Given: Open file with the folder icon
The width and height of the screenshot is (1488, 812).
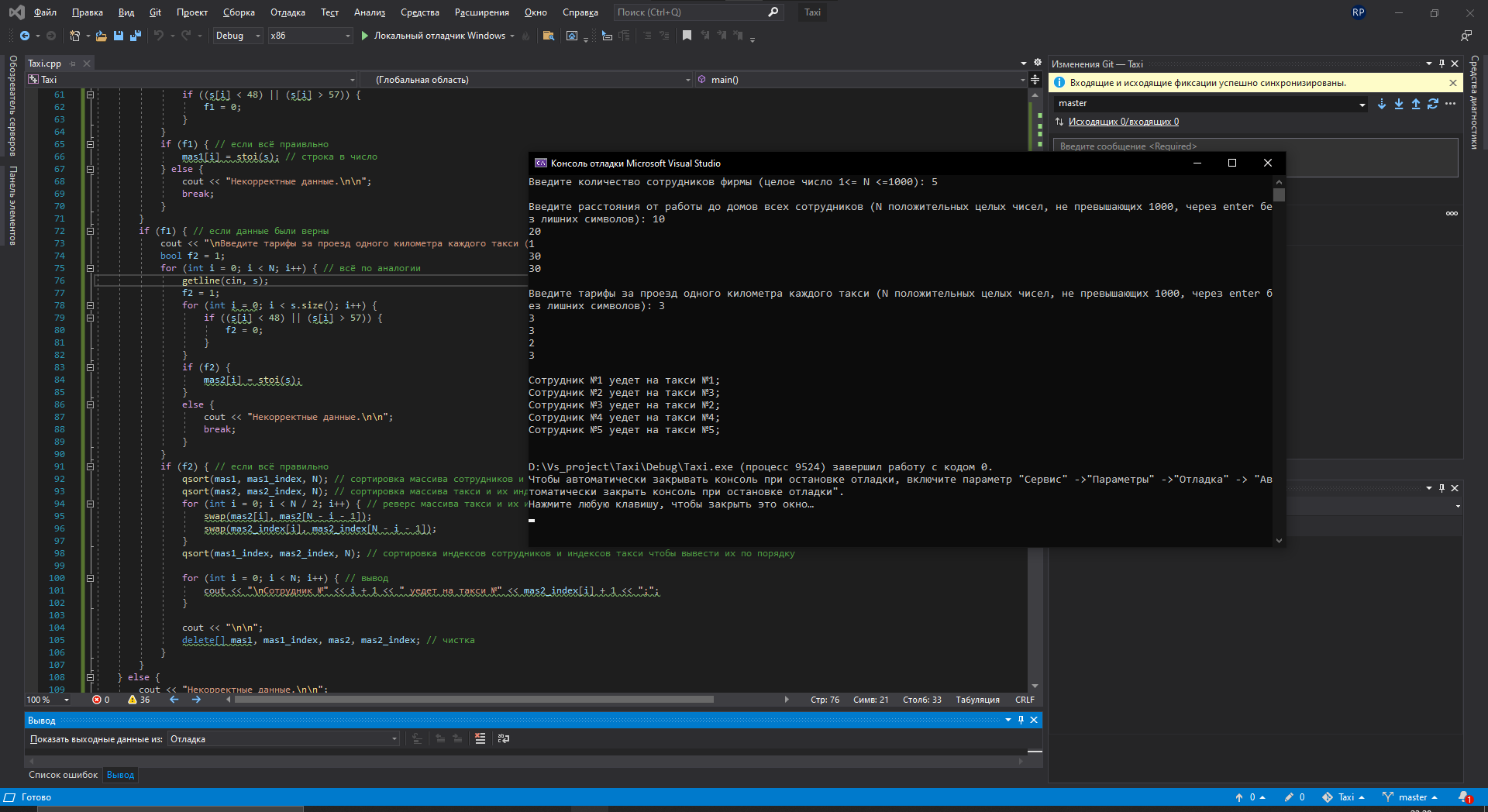Looking at the screenshot, I should point(101,36).
